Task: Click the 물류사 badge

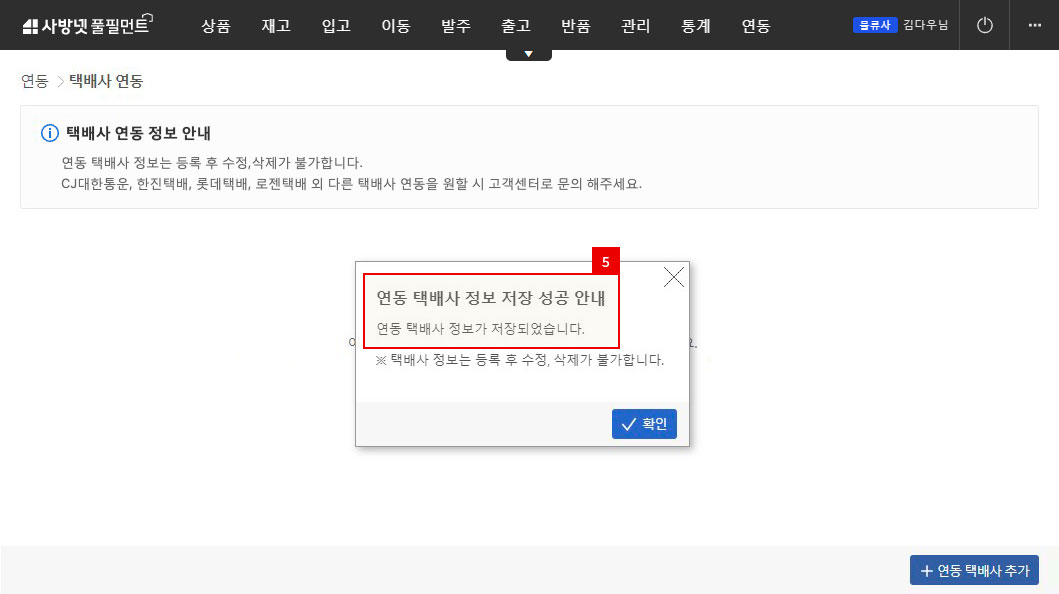Action: click(x=875, y=25)
